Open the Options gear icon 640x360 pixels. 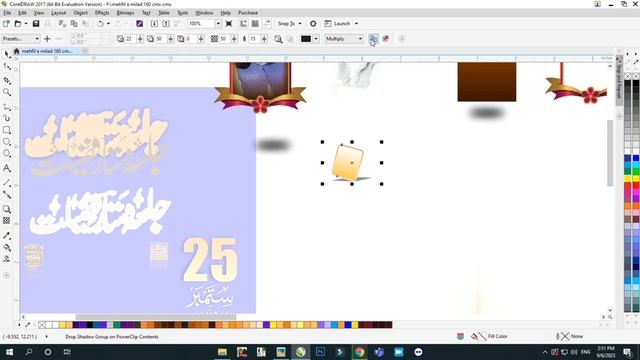click(313, 24)
